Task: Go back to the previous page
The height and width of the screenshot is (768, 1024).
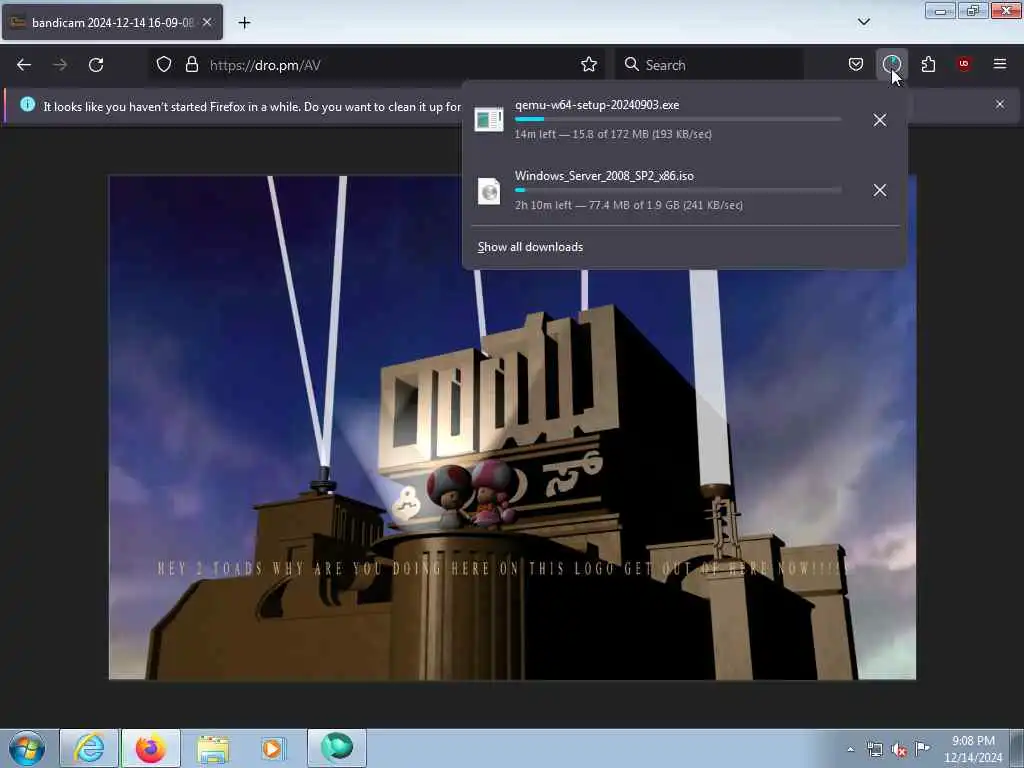Action: pyautogui.click(x=24, y=65)
